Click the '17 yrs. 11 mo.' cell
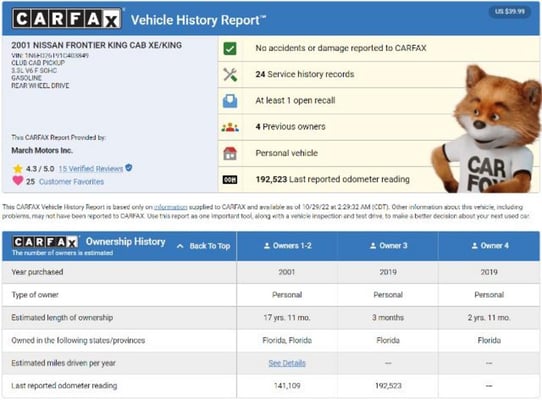This screenshot has width=542, height=400. 287,318
